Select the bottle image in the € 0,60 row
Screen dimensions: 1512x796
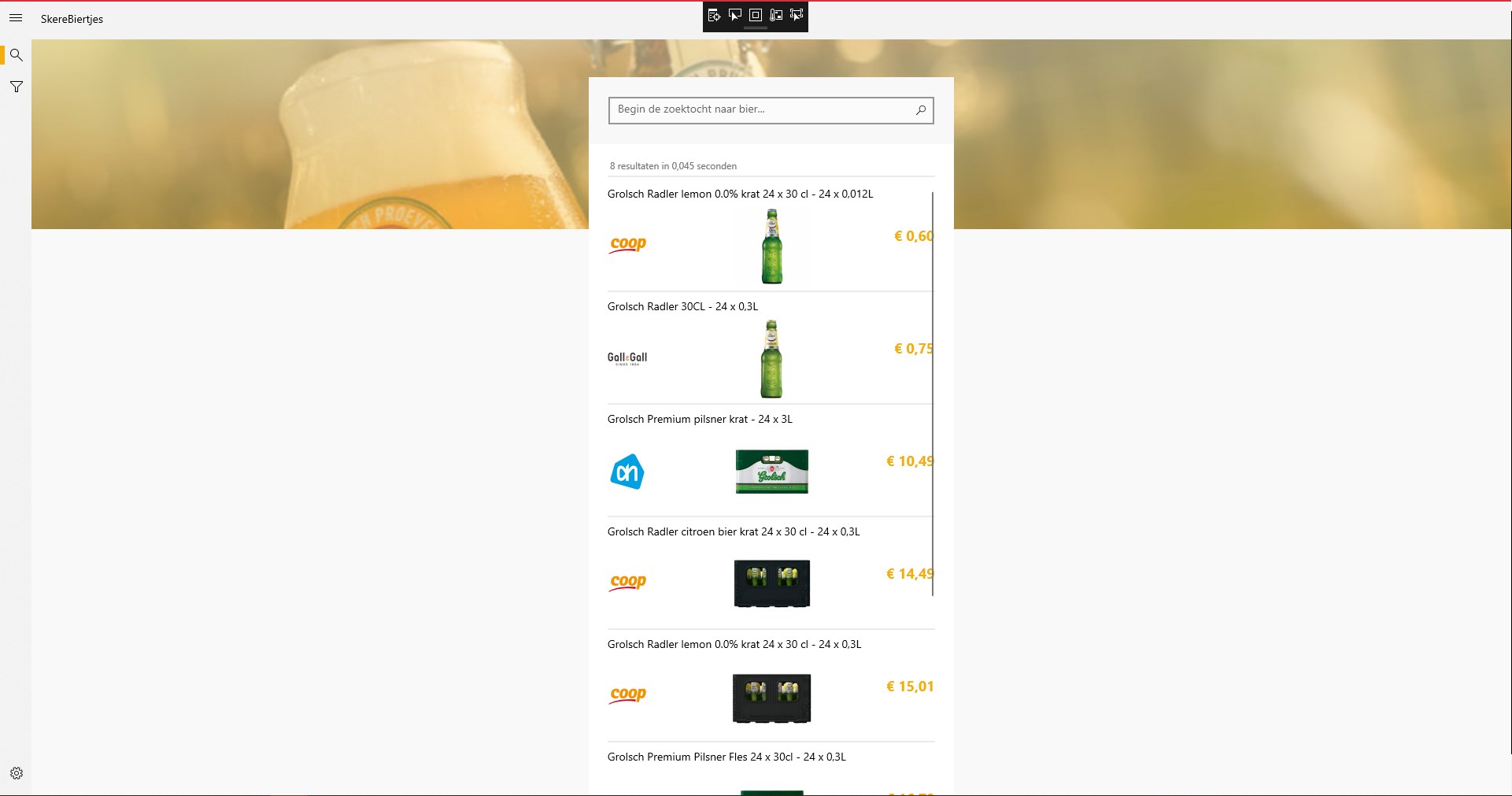point(772,246)
